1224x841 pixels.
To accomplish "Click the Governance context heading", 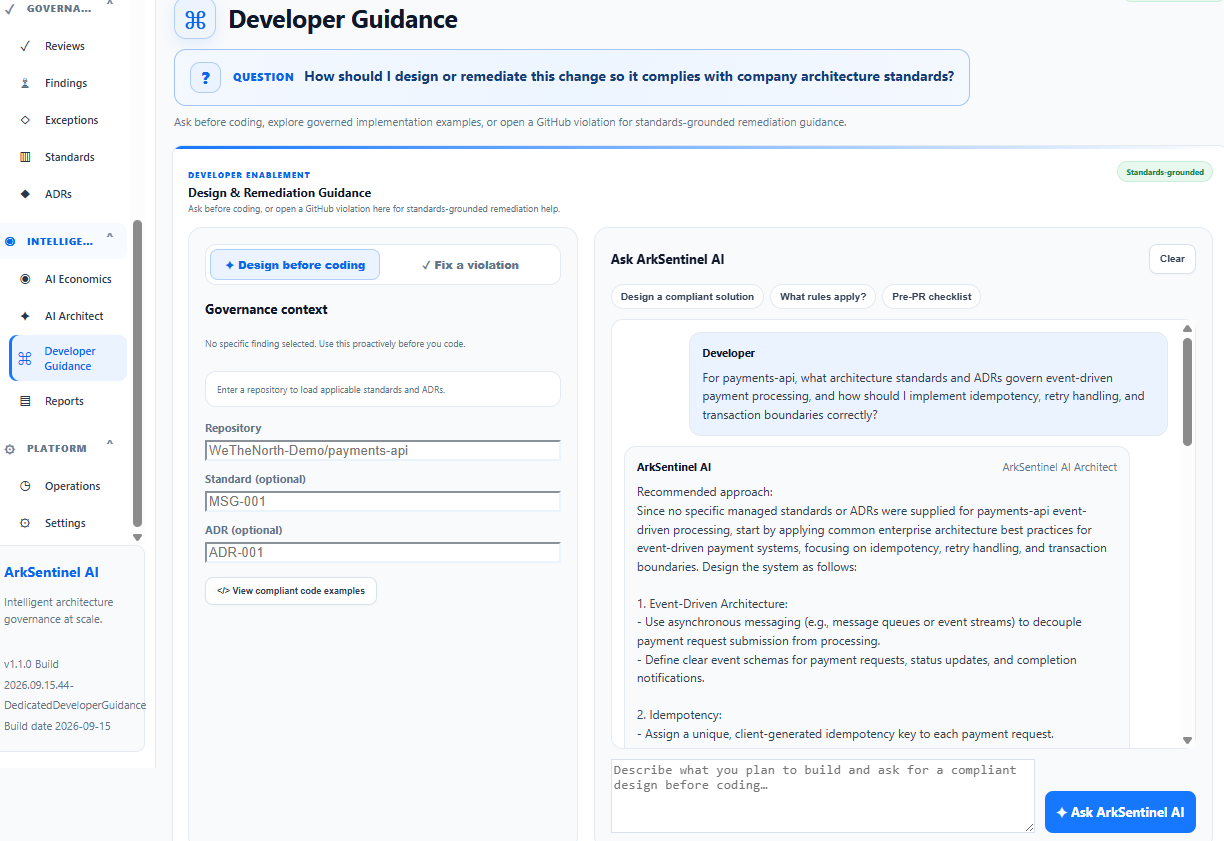I will click(266, 310).
